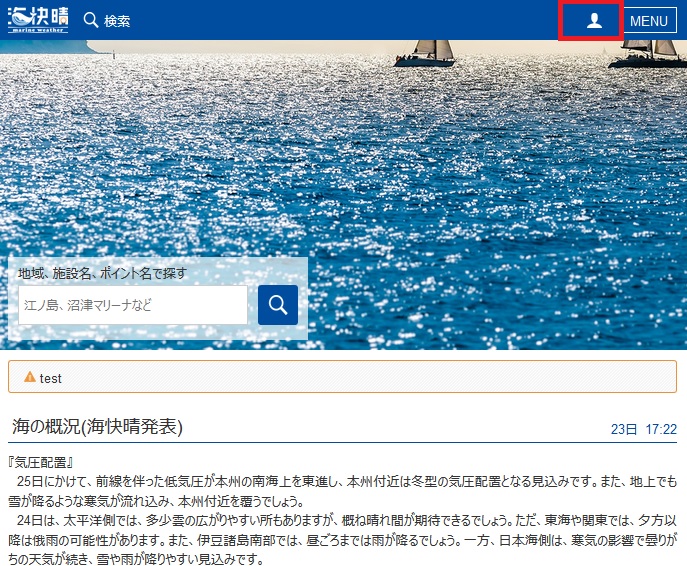Open the MENU button
This screenshot has height=566, width=687.
(649, 21)
